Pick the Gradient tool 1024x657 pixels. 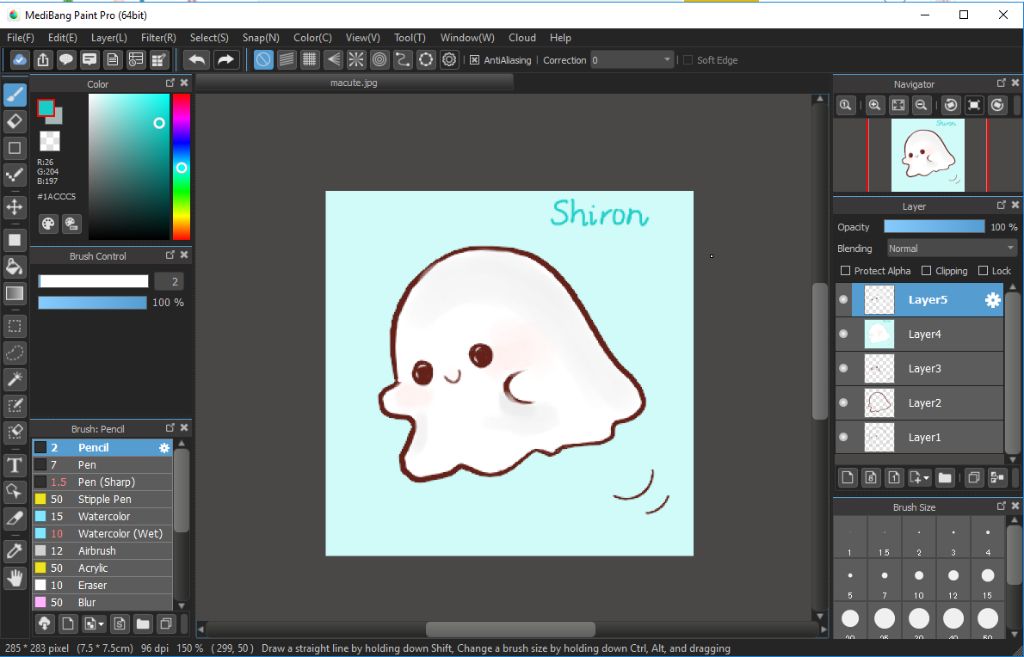[x=15, y=293]
